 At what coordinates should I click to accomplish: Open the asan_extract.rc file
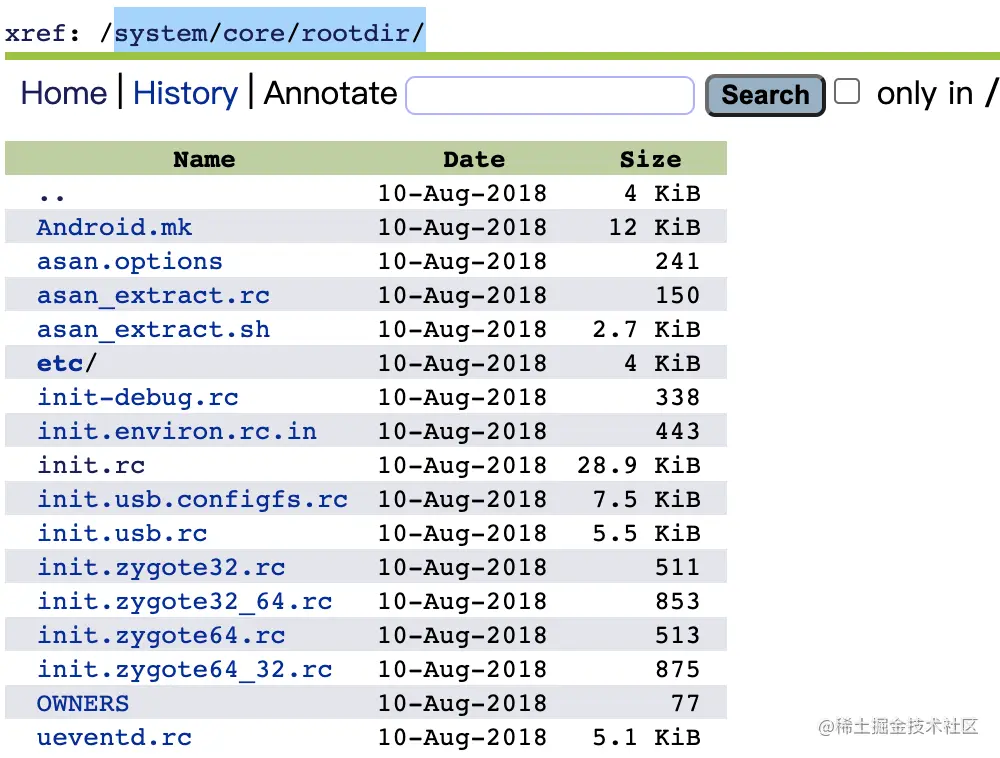tap(153, 296)
